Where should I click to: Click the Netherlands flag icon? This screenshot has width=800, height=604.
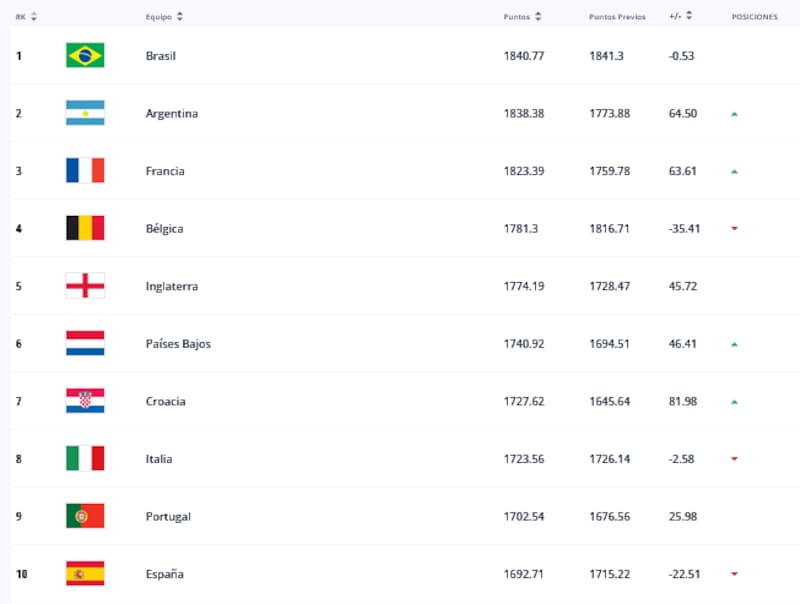[x=85, y=344]
